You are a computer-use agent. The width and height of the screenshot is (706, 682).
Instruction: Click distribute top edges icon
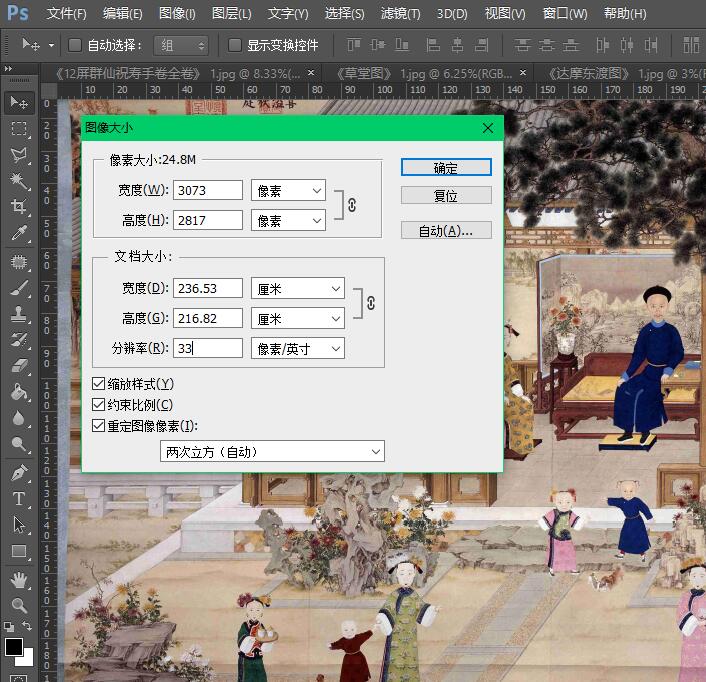click(522, 45)
